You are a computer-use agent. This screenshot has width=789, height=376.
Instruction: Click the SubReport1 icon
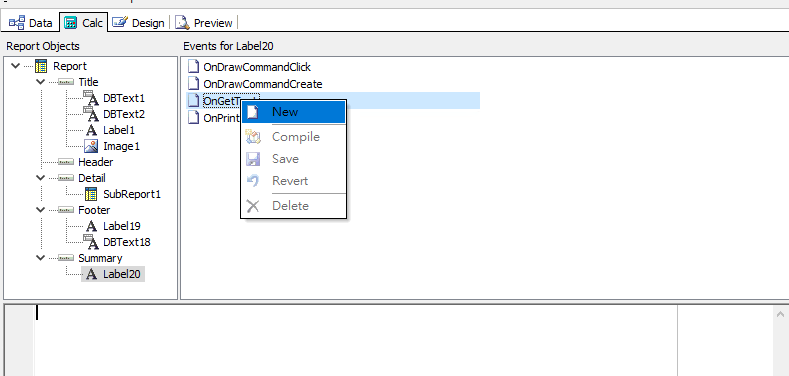[x=91, y=194]
